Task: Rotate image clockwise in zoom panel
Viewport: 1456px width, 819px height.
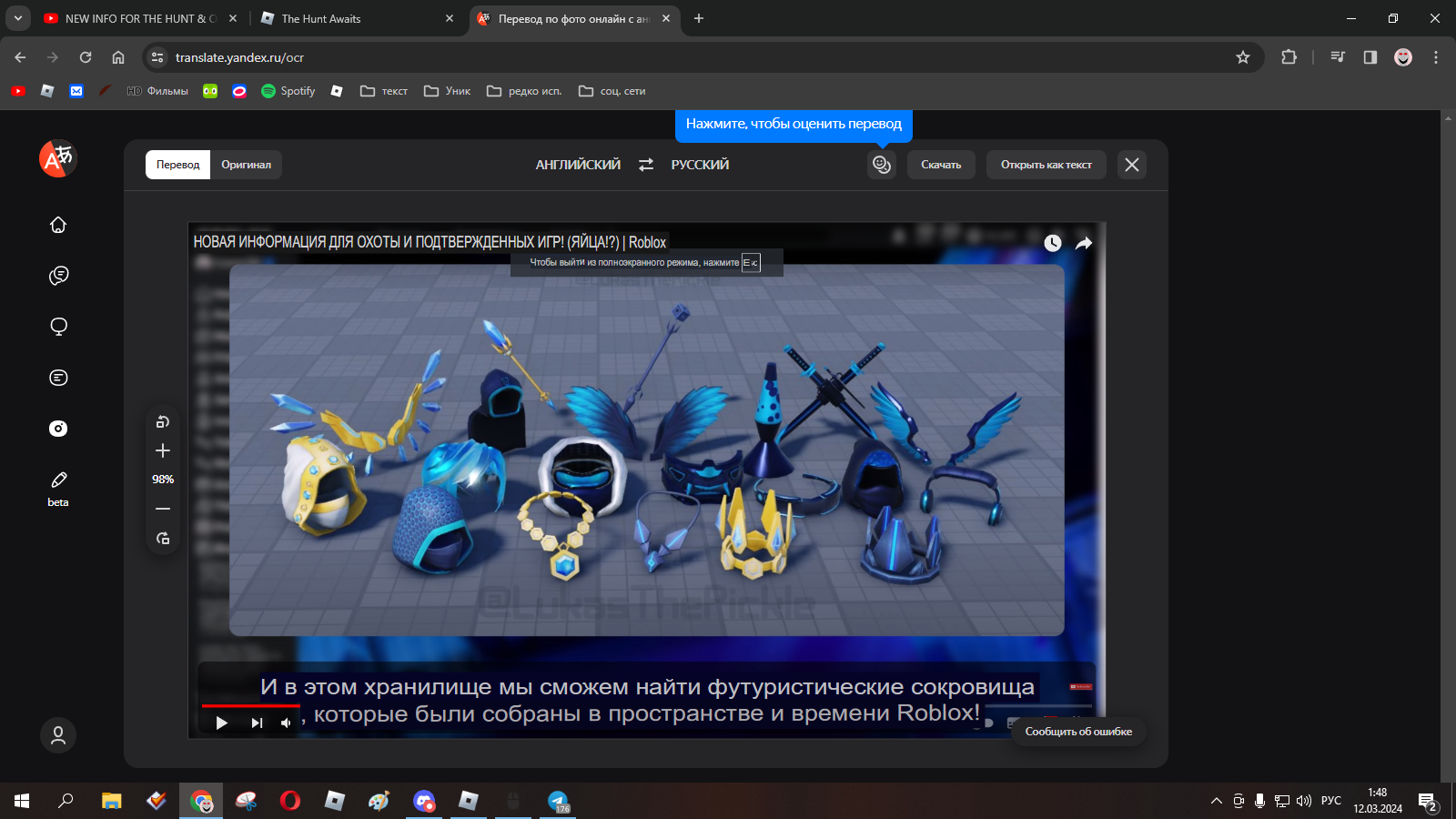Action: (x=163, y=539)
